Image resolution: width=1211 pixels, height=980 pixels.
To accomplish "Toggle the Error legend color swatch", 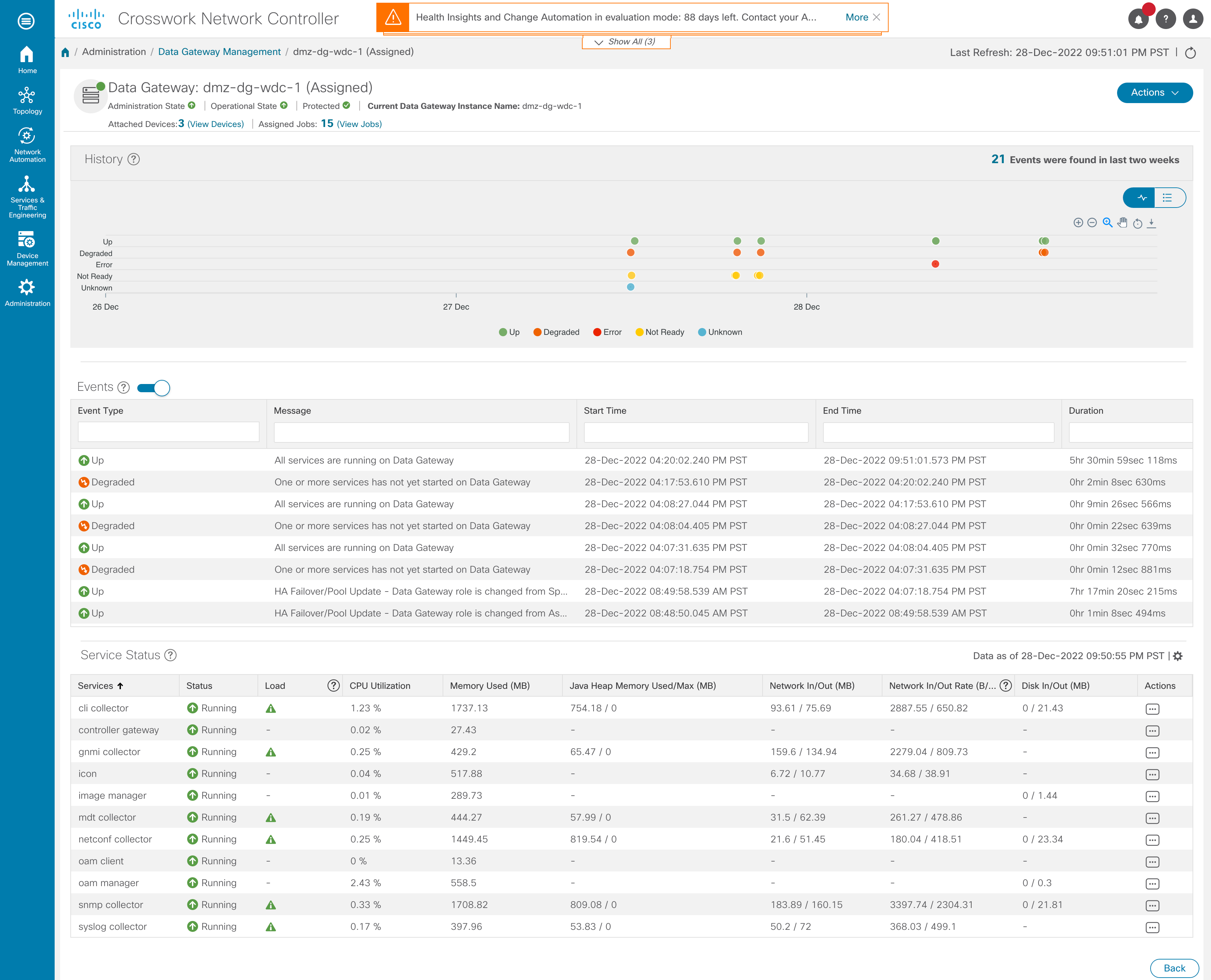I will 597,332.
